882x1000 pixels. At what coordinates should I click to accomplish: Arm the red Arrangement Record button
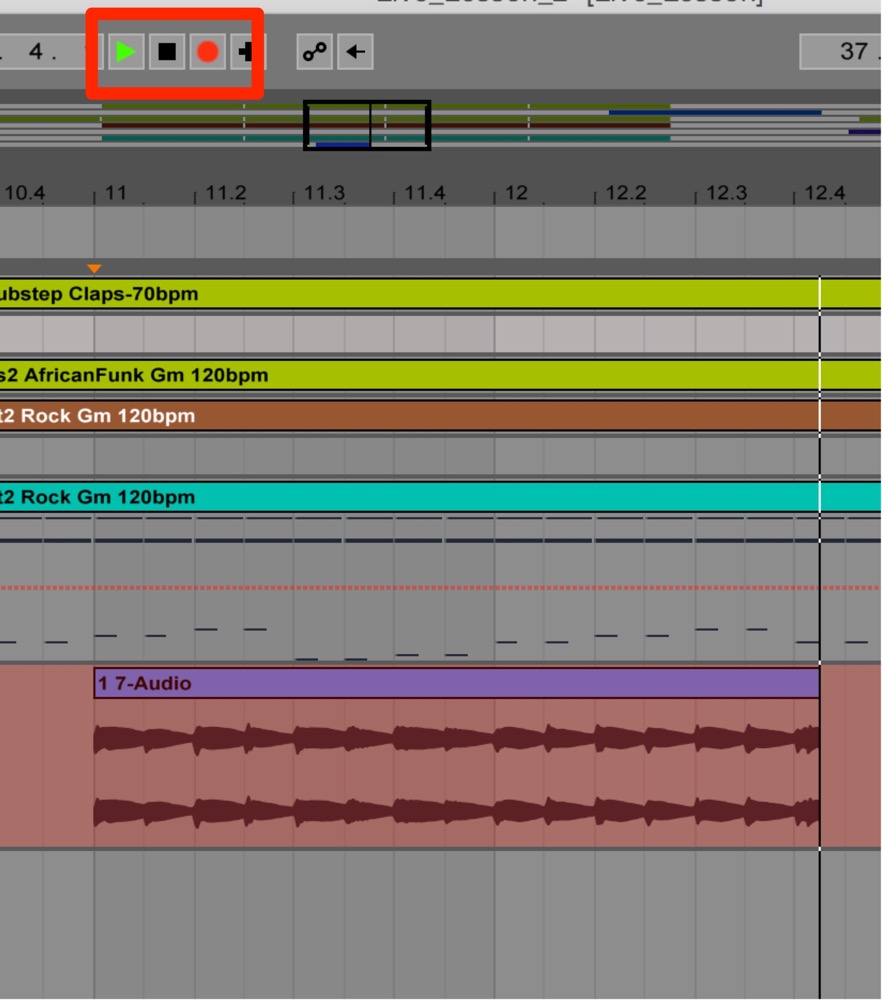tap(207, 52)
